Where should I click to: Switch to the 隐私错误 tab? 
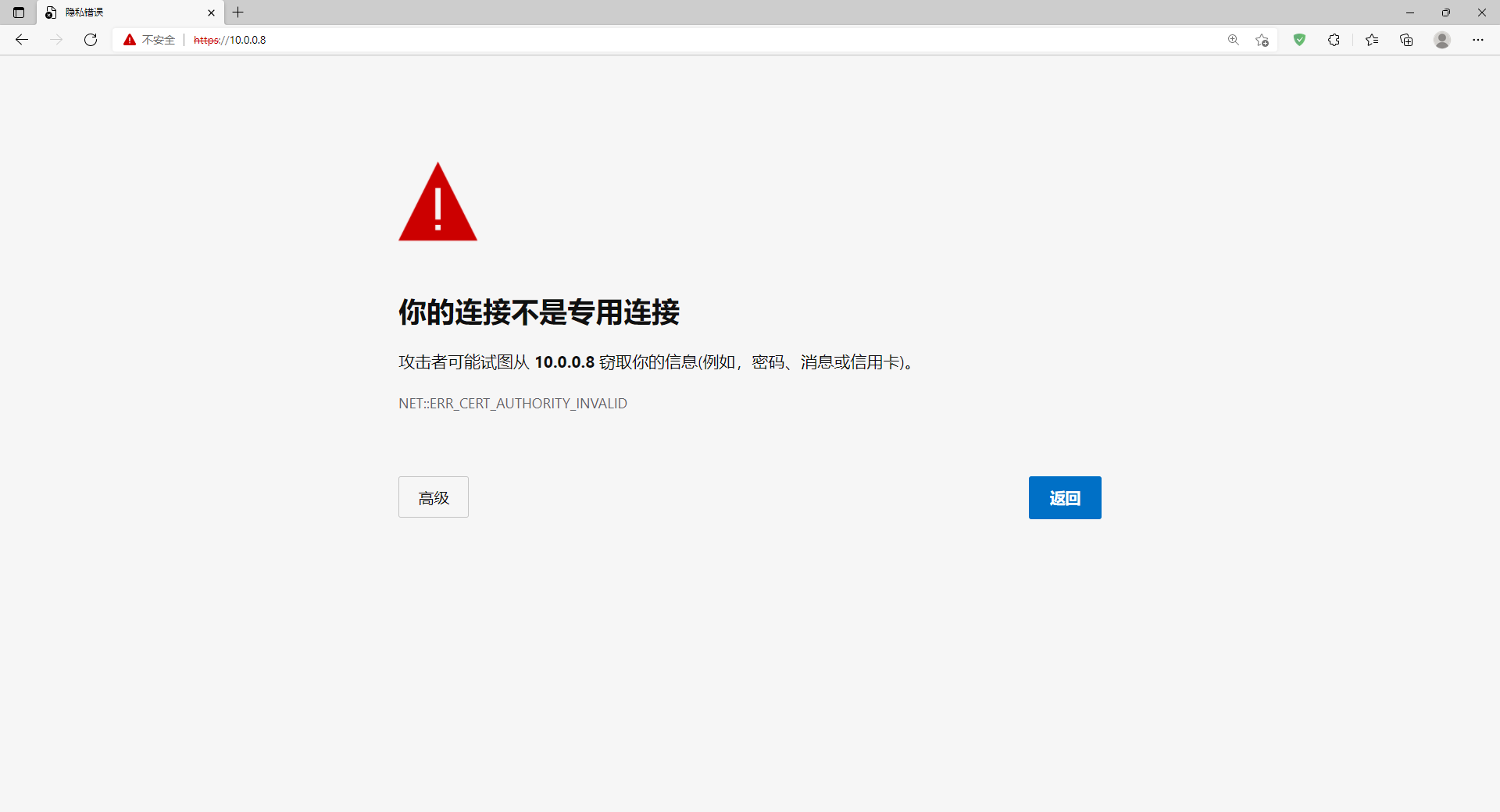point(130,12)
